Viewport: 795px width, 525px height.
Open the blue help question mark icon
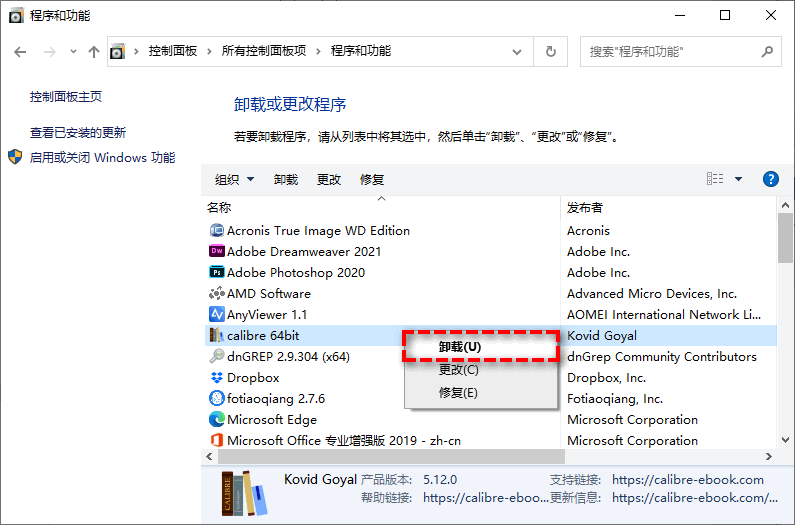point(770,179)
